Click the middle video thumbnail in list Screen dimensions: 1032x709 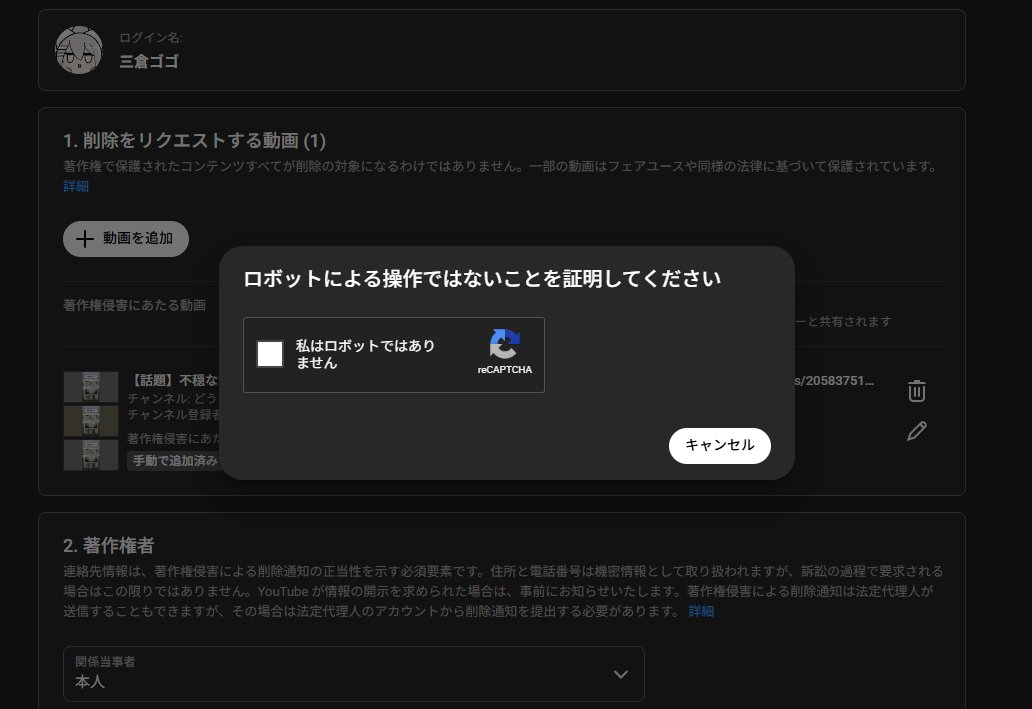91,421
